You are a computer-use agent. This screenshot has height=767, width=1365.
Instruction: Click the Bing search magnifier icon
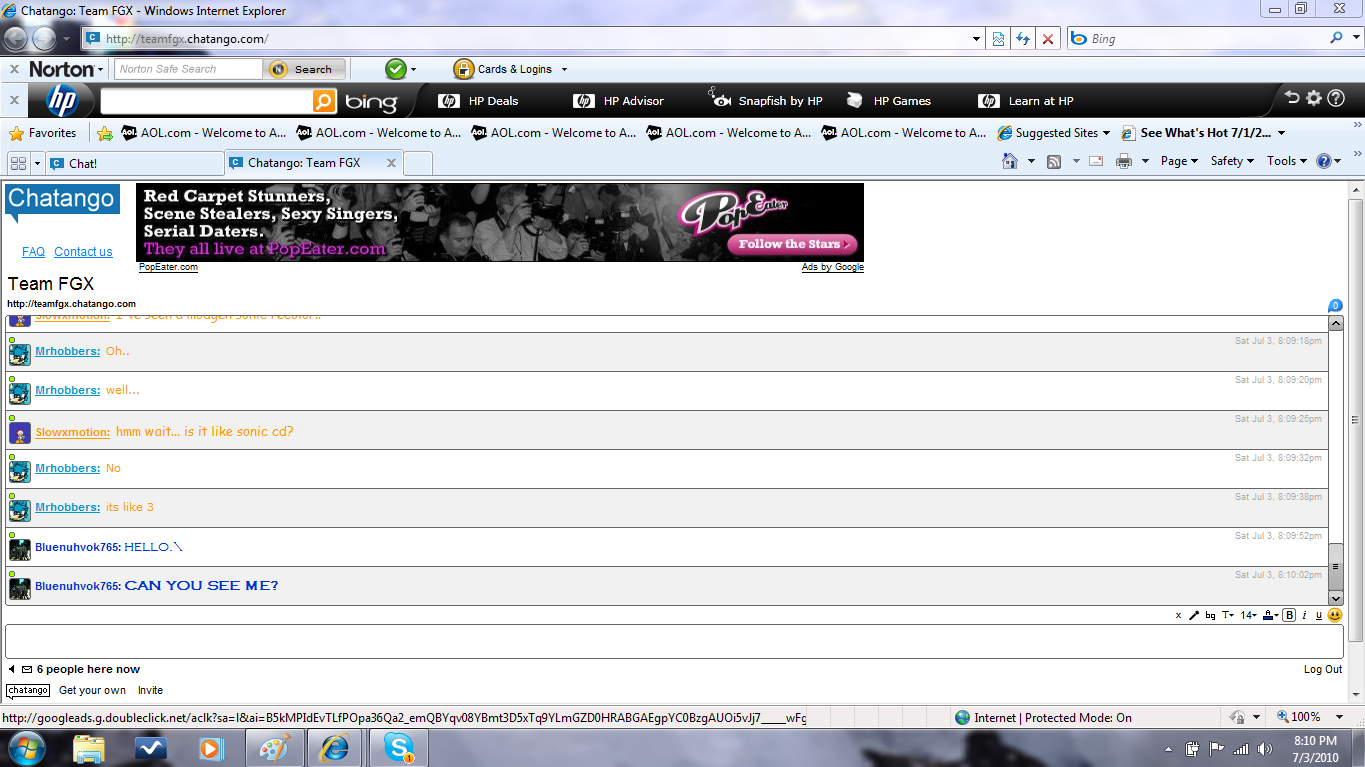[1337, 39]
